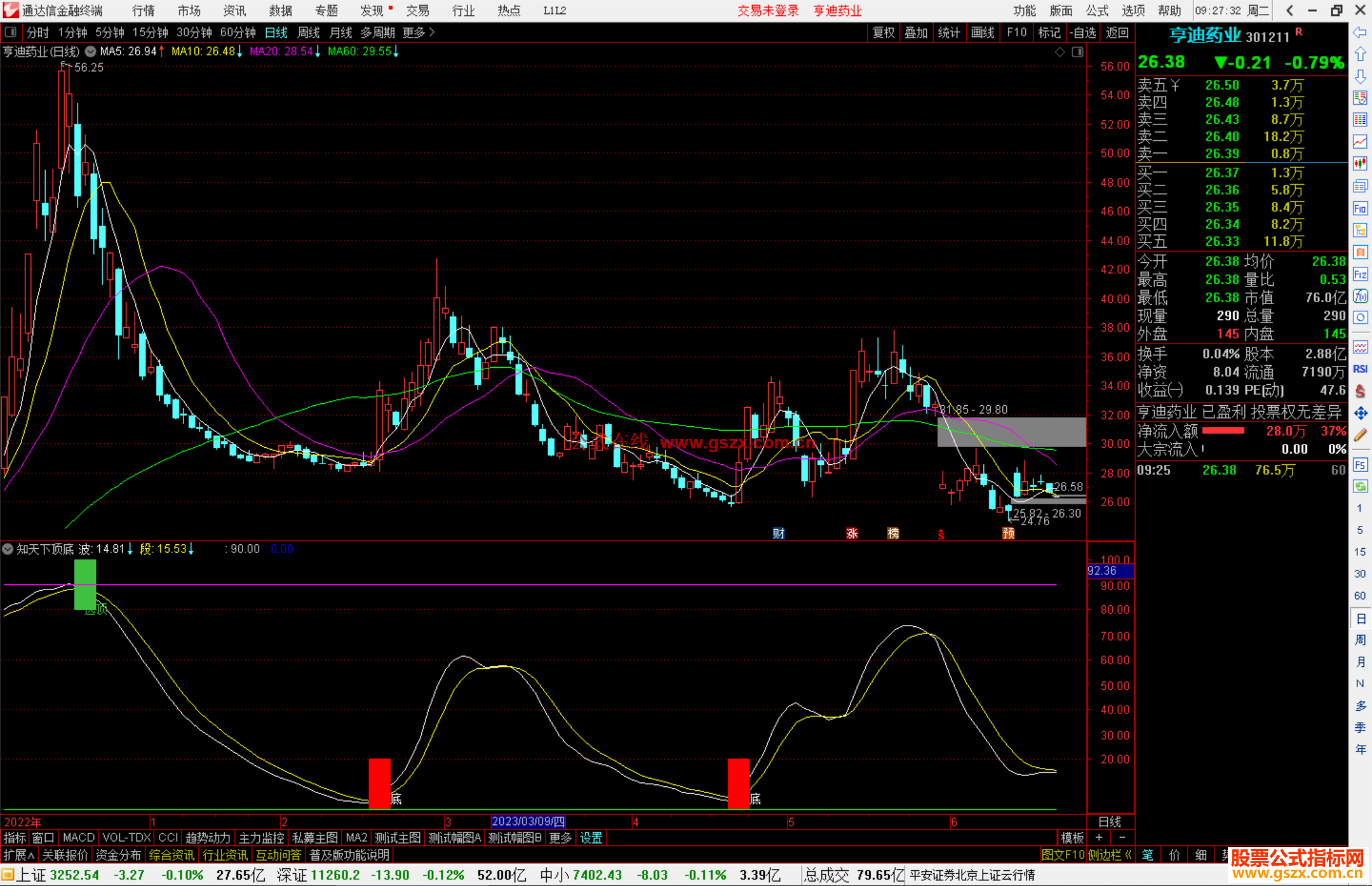The height and width of the screenshot is (886, 1372).
Task: Click the RSI indicator icon in sidebar
Action: point(1360,369)
